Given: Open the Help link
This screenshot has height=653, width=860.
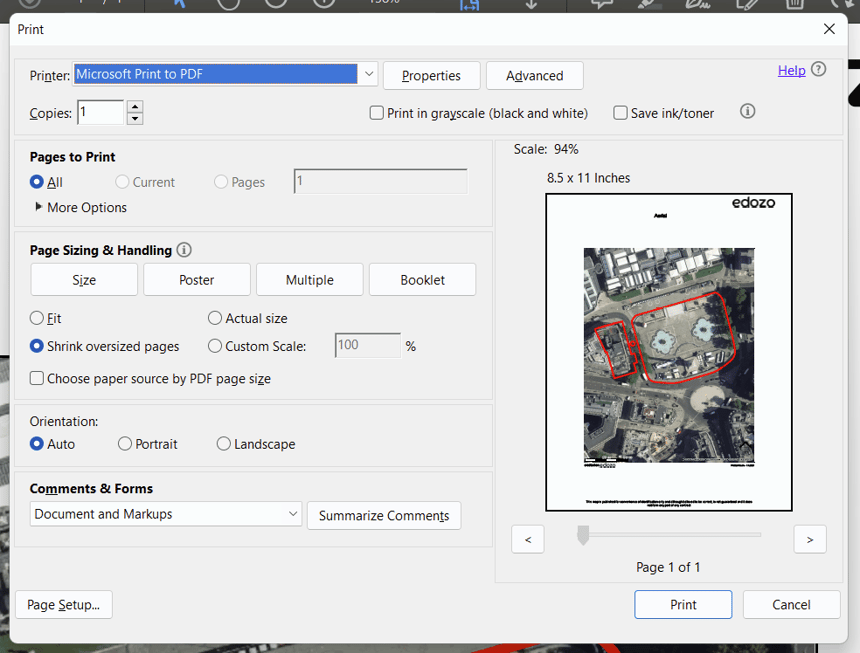Looking at the screenshot, I should pos(791,70).
